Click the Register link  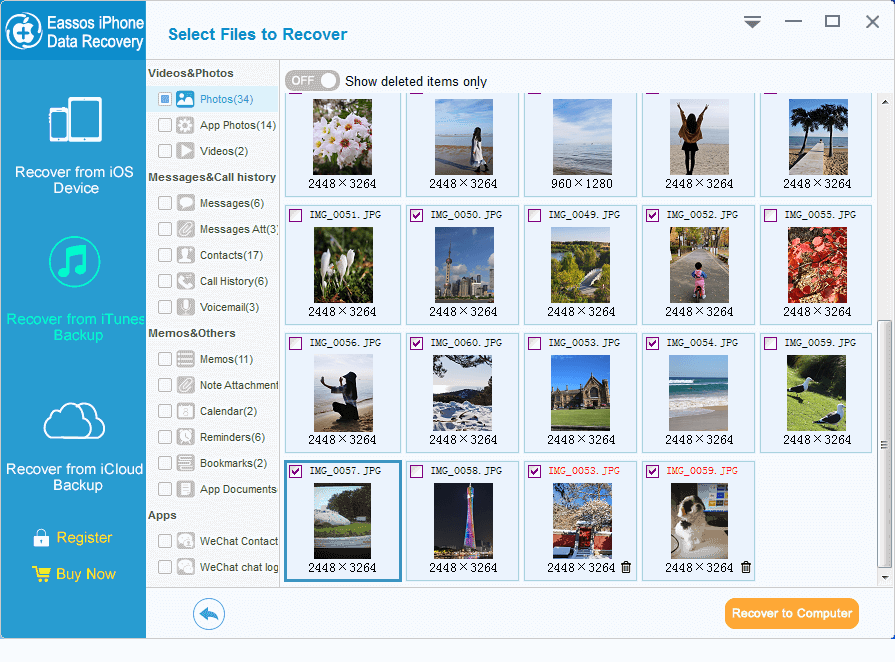click(x=84, y=538)
